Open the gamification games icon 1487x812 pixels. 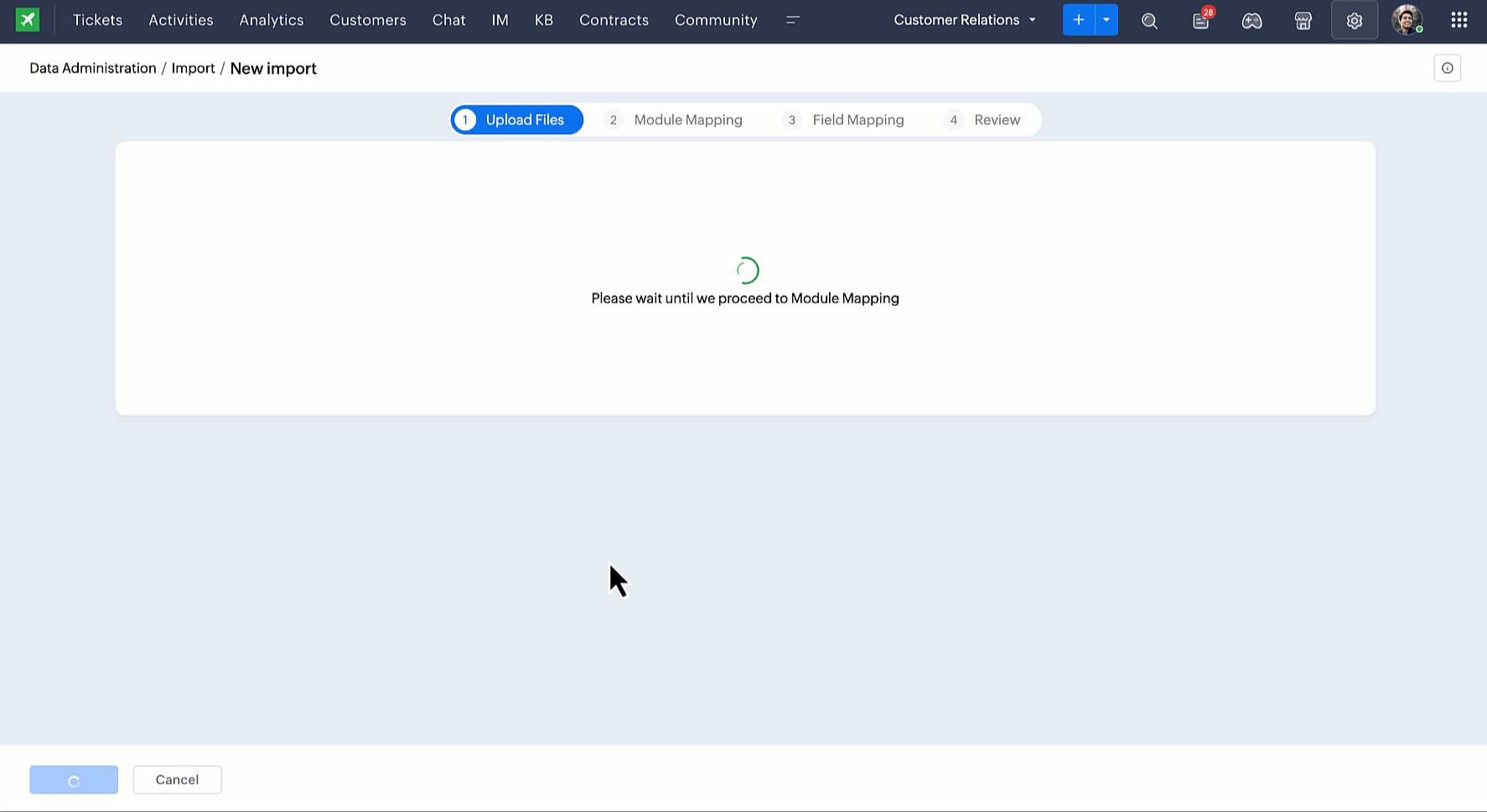(x=1251, y=20)
